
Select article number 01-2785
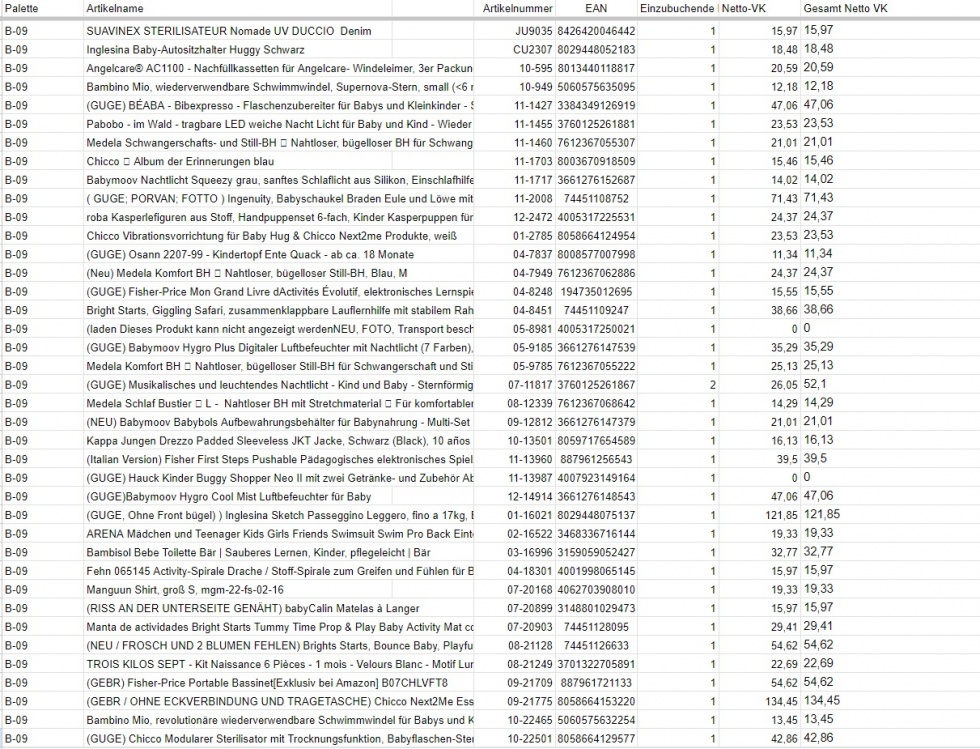532,236
